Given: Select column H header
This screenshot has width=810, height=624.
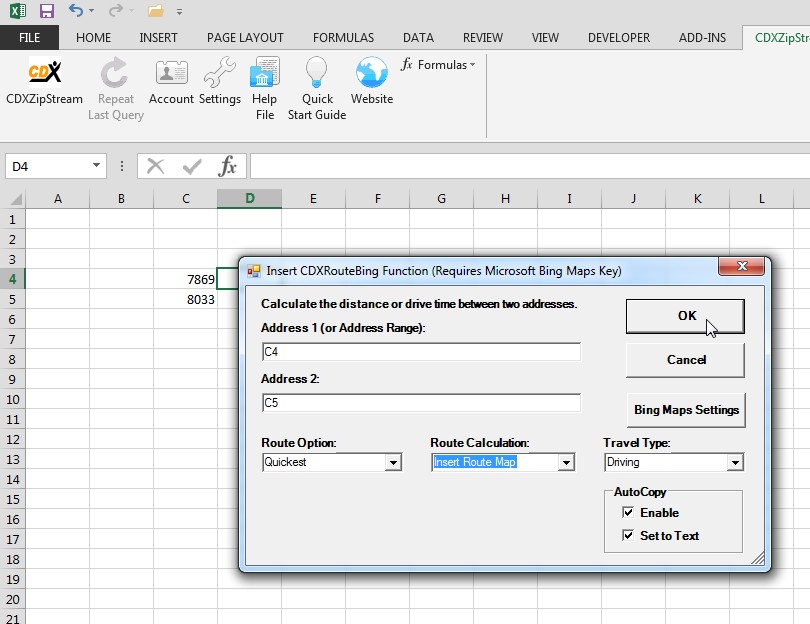Looking at the screenshot, I should [505, 199].
